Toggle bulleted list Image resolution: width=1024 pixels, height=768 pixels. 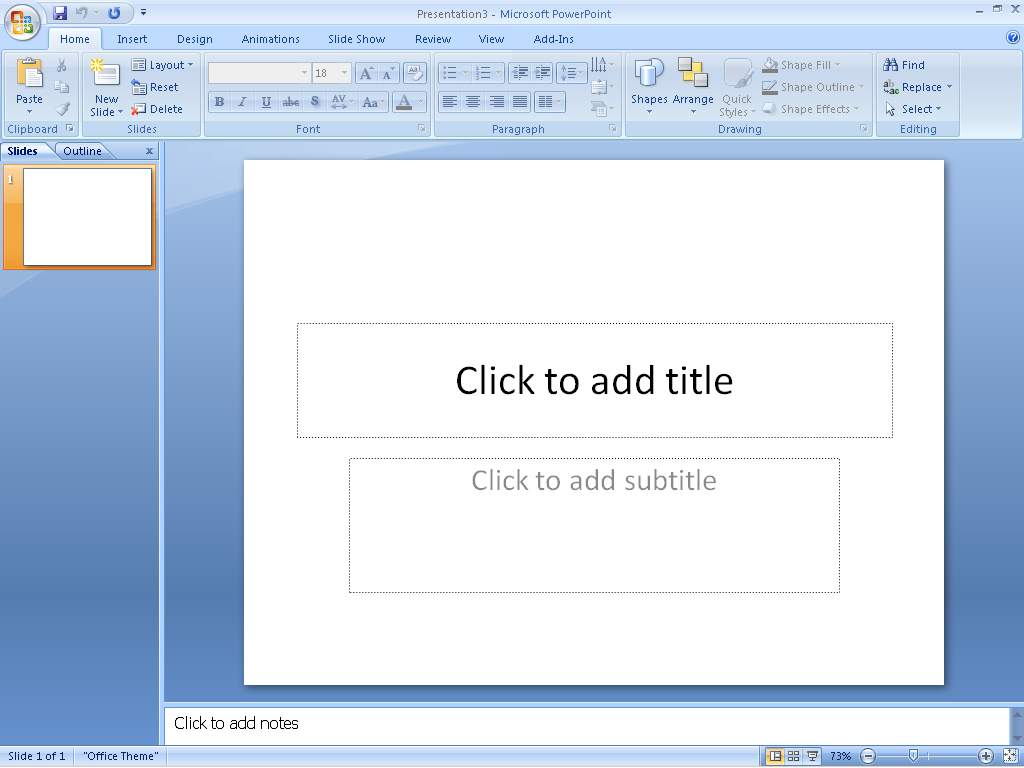[449, 72]
